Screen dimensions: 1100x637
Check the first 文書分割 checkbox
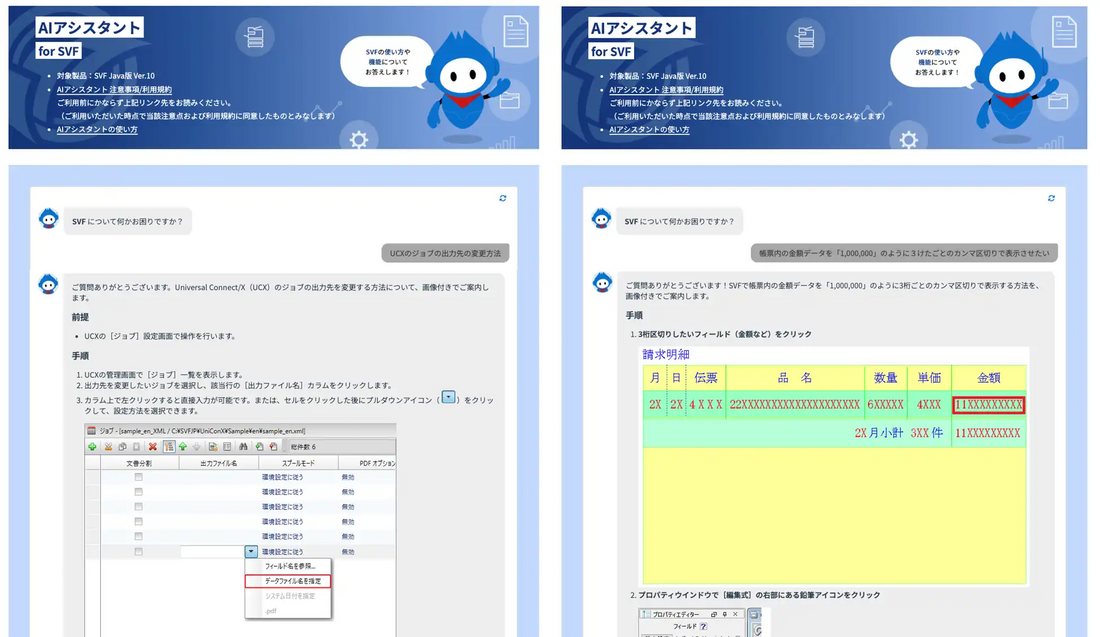click(138, 476)
